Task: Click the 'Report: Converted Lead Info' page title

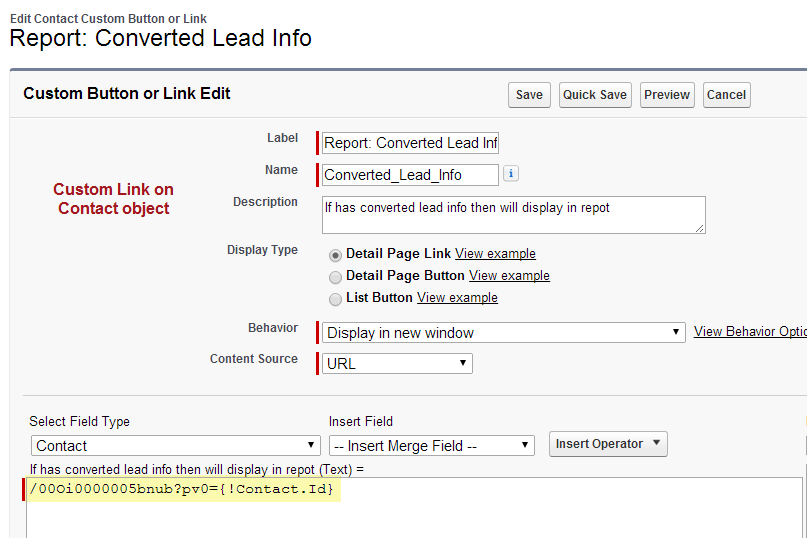Action: (161, 38)
